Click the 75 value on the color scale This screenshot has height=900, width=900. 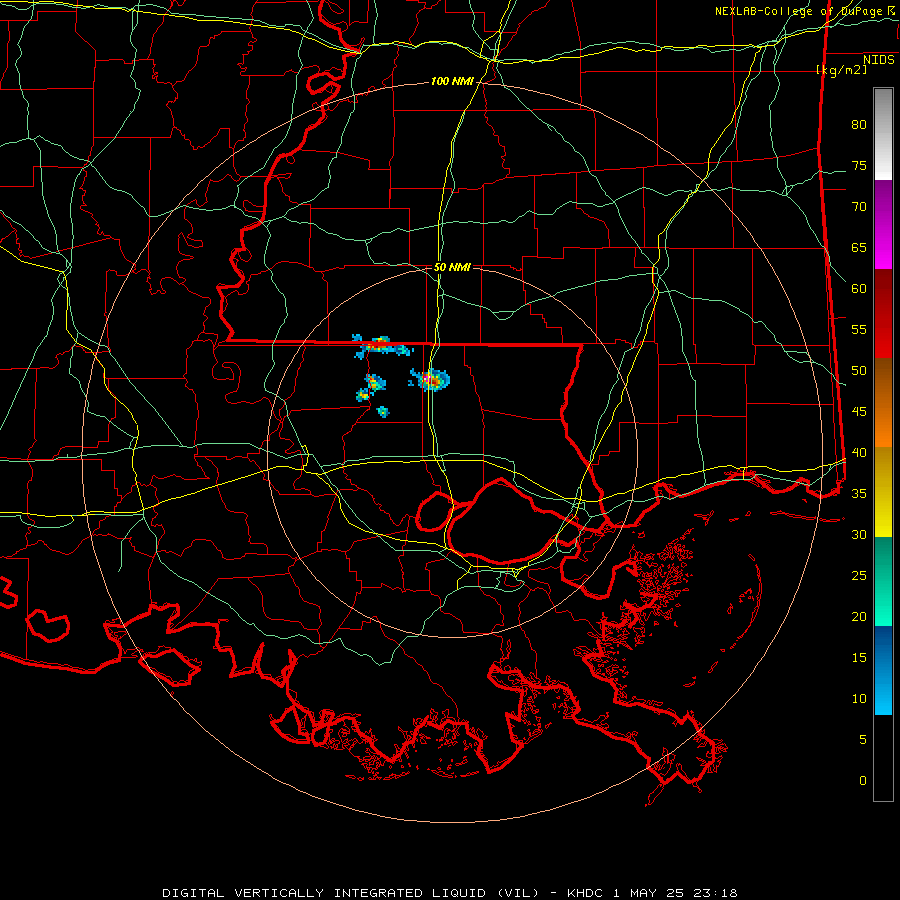[859, 165]
